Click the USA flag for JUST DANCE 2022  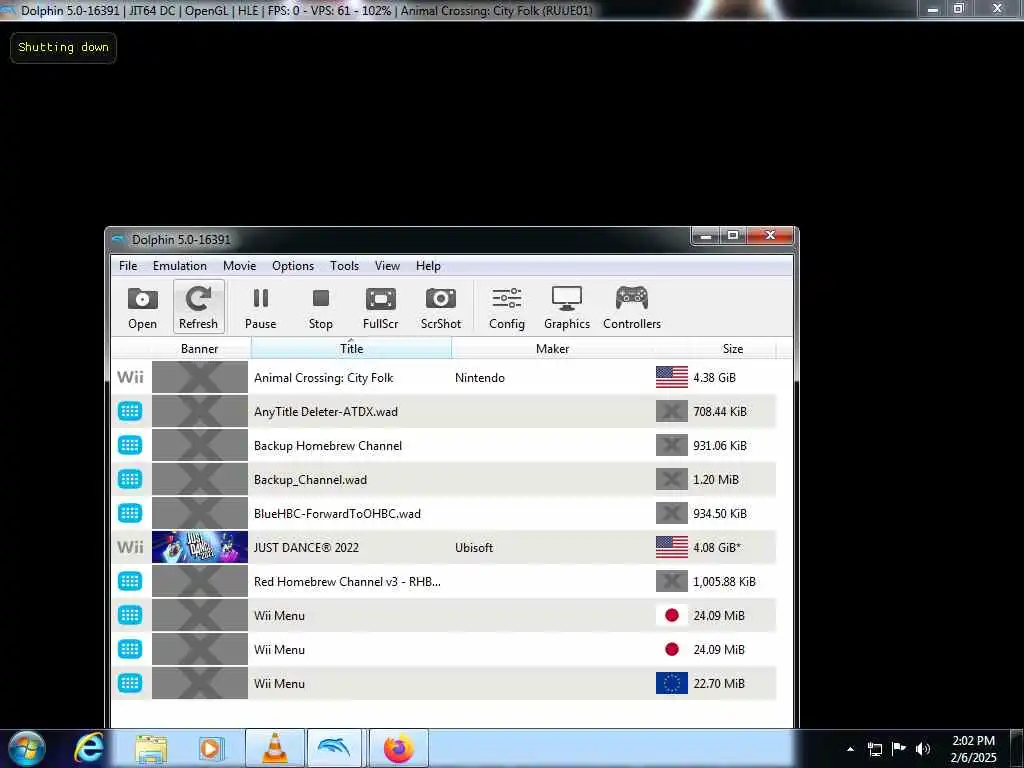pyautogui.click(x=672, y=547)
